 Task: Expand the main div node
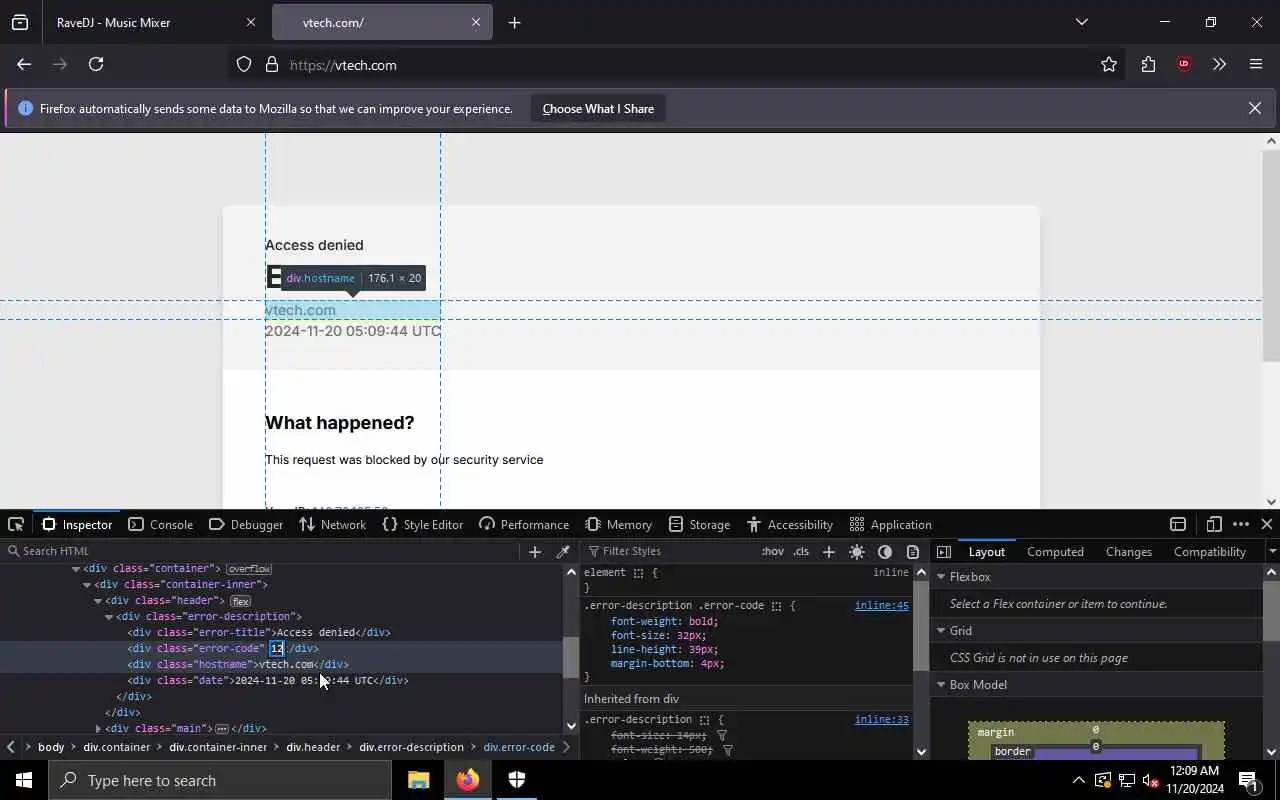(x=98, y=729)
